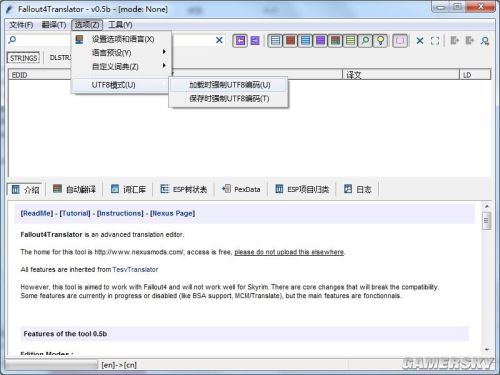Click the light bulb toolbar icon
This screenshot has width=500, height=375.
[380, 41]
